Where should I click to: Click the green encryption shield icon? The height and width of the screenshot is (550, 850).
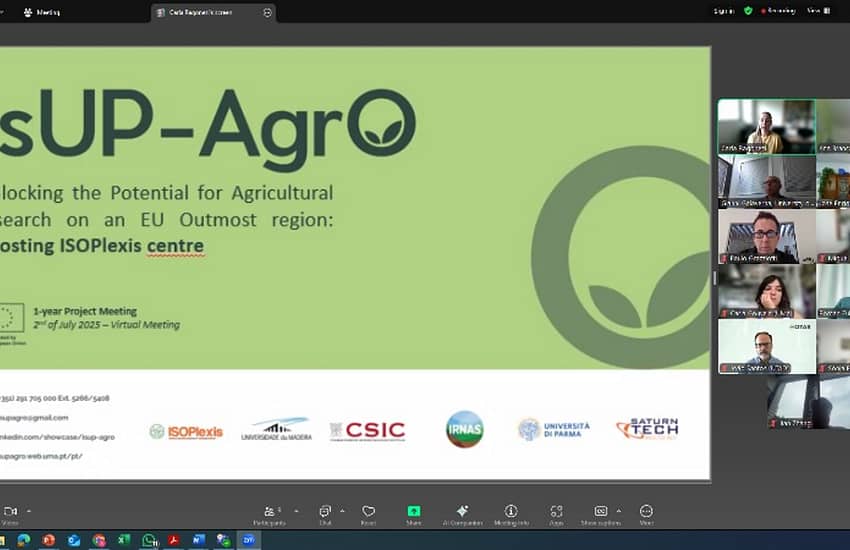click(748, 11)
